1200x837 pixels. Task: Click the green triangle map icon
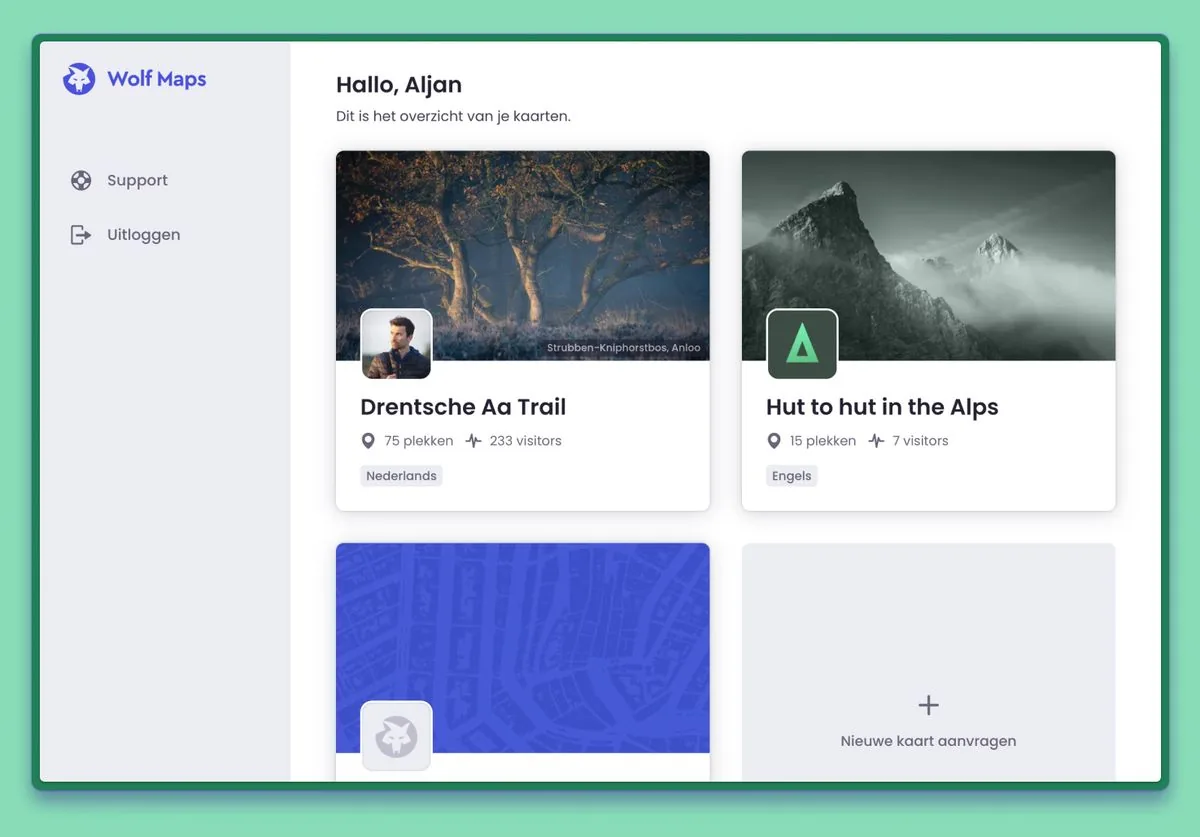point(802,344)
